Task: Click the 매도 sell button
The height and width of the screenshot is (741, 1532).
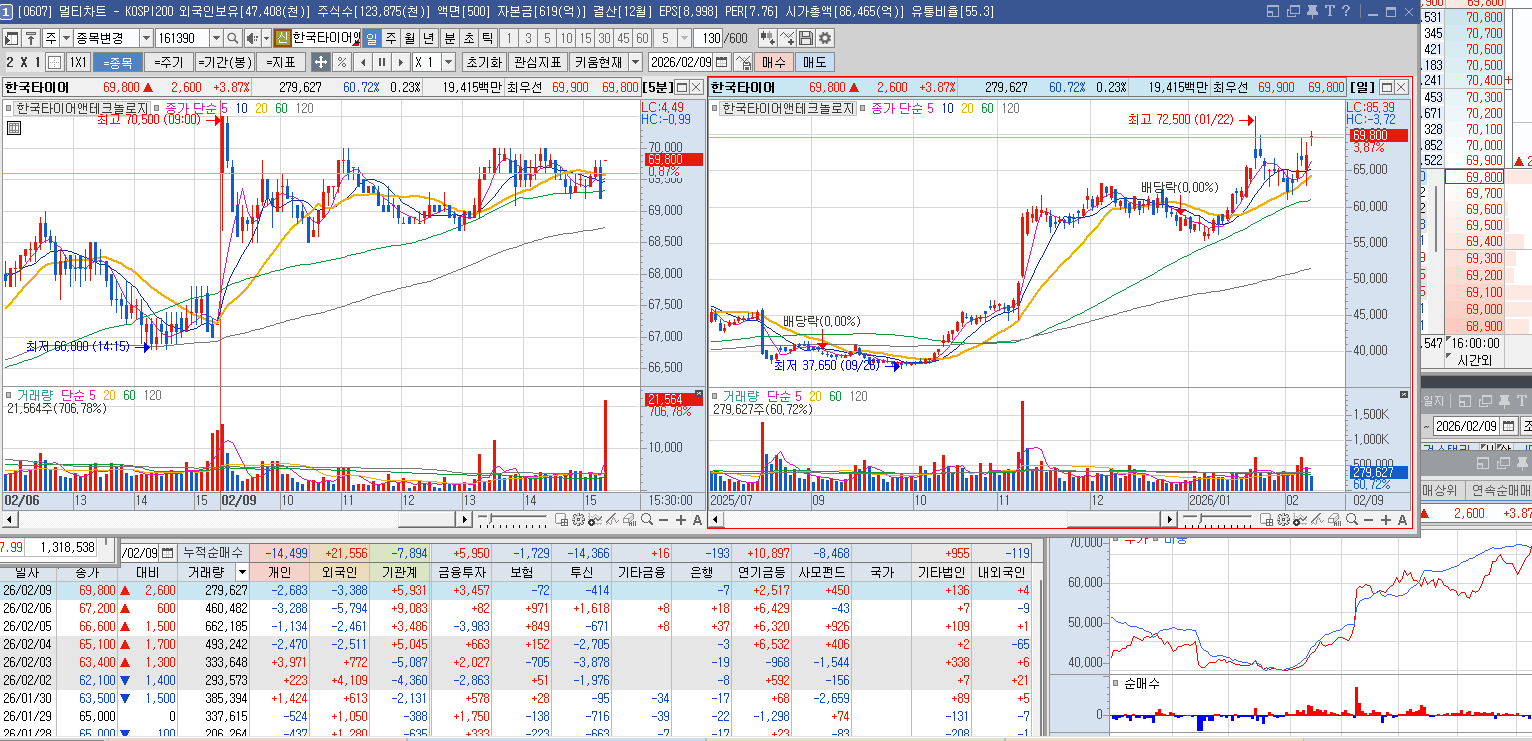Action: 815,62
